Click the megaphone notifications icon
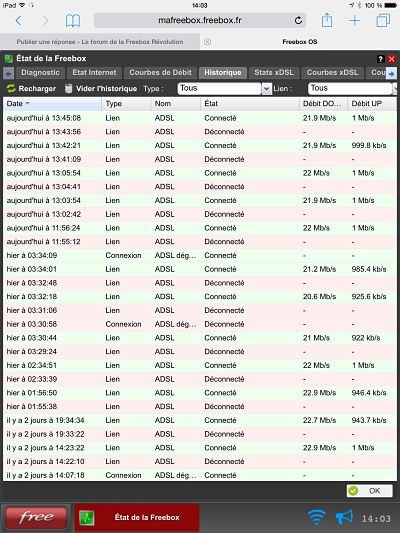Image resolution: width=400 pixels, height=533 pixels. 344,517
